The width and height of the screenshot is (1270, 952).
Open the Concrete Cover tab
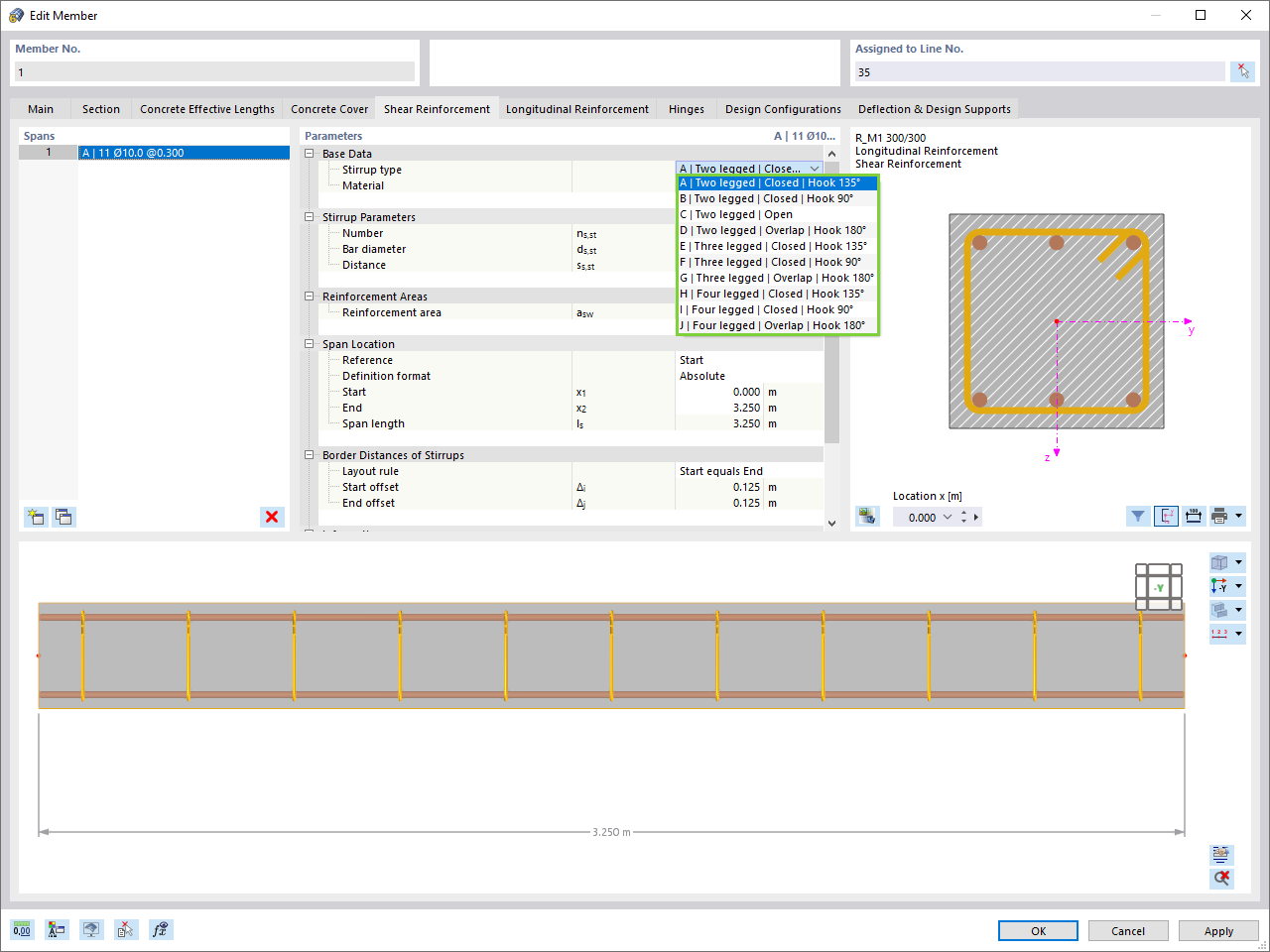pos(329,109)
